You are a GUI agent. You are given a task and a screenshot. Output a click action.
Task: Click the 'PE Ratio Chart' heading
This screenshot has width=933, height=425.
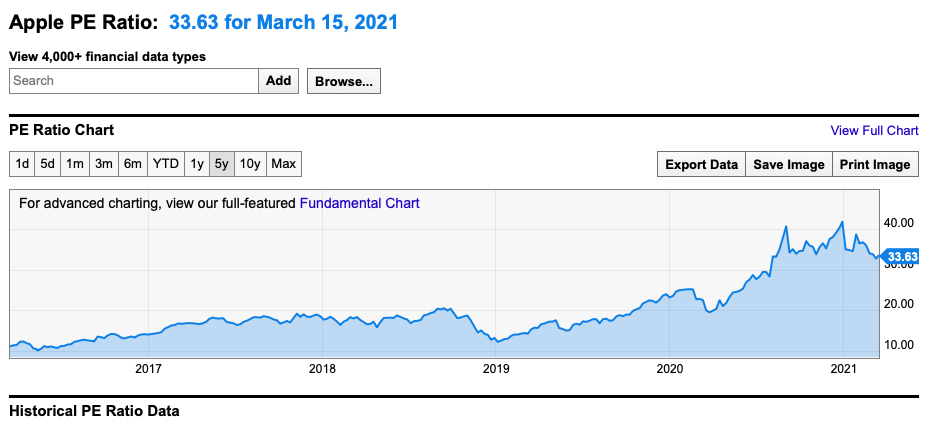pyautogui.click(x=62, y=130)
